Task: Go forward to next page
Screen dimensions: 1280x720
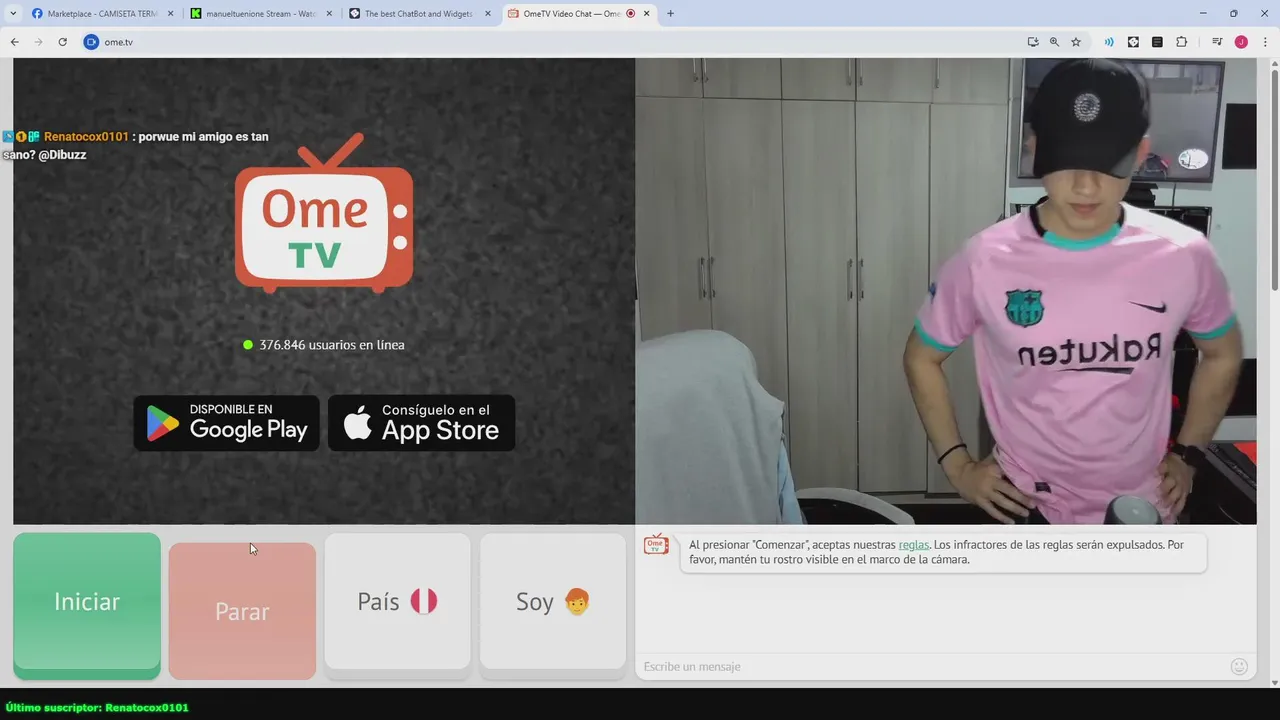Action: click(x=39, y=42)
